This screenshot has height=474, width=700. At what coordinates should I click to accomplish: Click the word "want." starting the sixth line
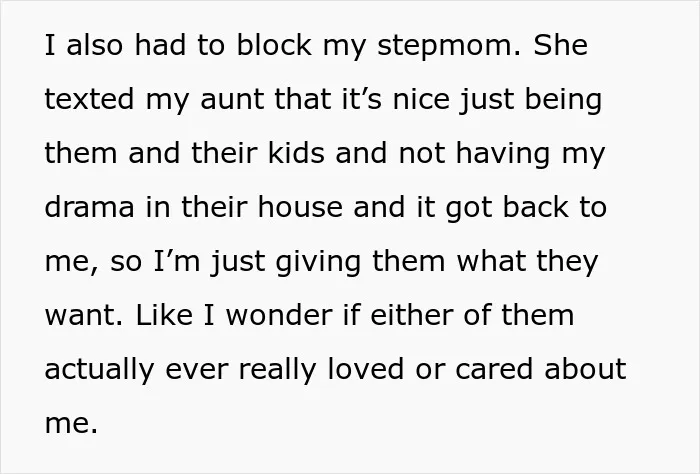pos(83,316)
